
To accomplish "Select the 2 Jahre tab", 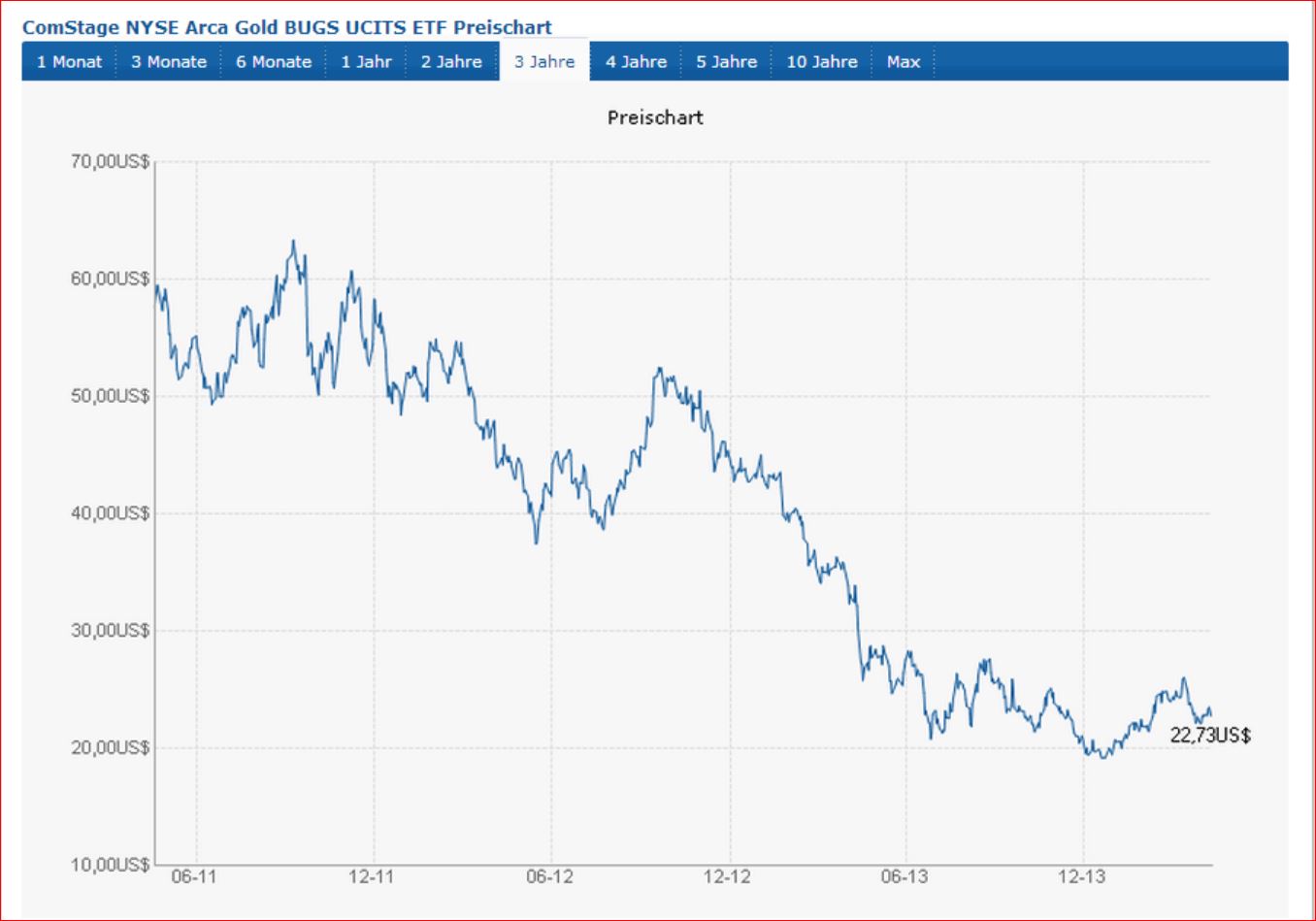I will coord(451,61).
